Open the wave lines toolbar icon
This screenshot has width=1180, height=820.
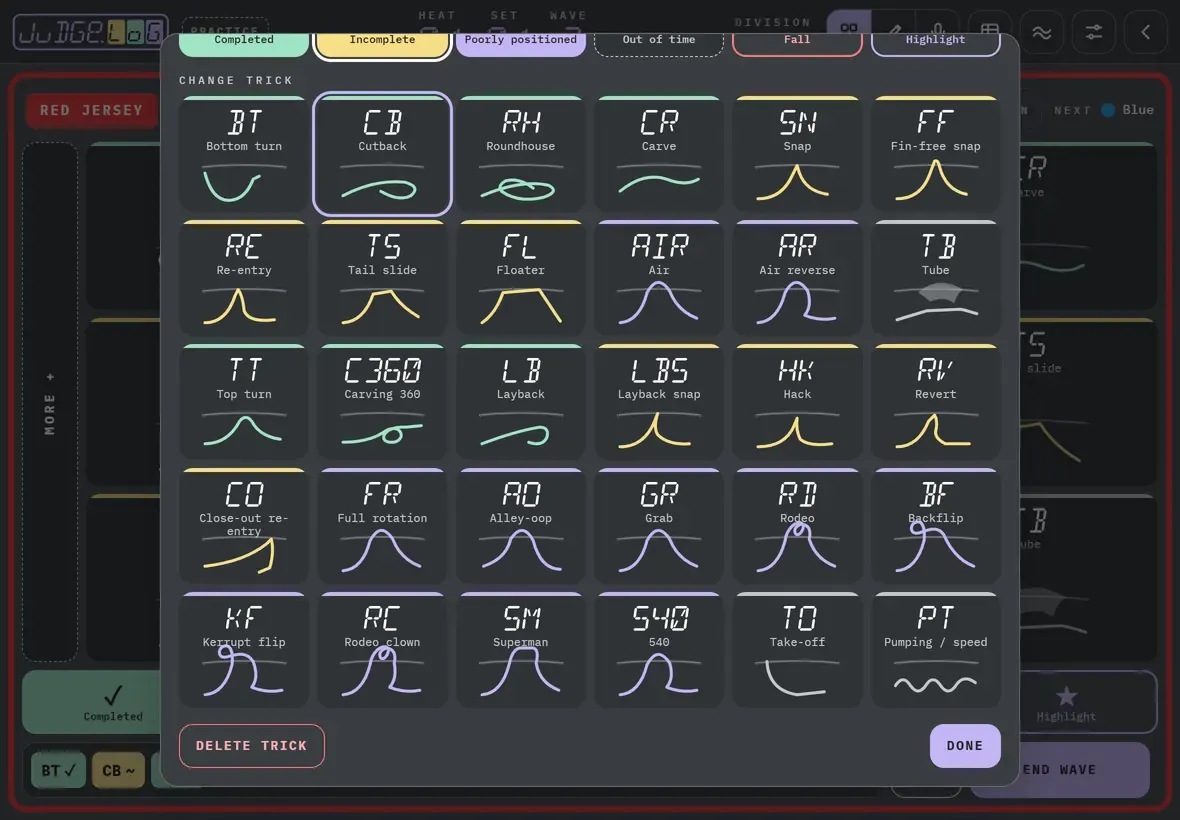click(1042, 32)
